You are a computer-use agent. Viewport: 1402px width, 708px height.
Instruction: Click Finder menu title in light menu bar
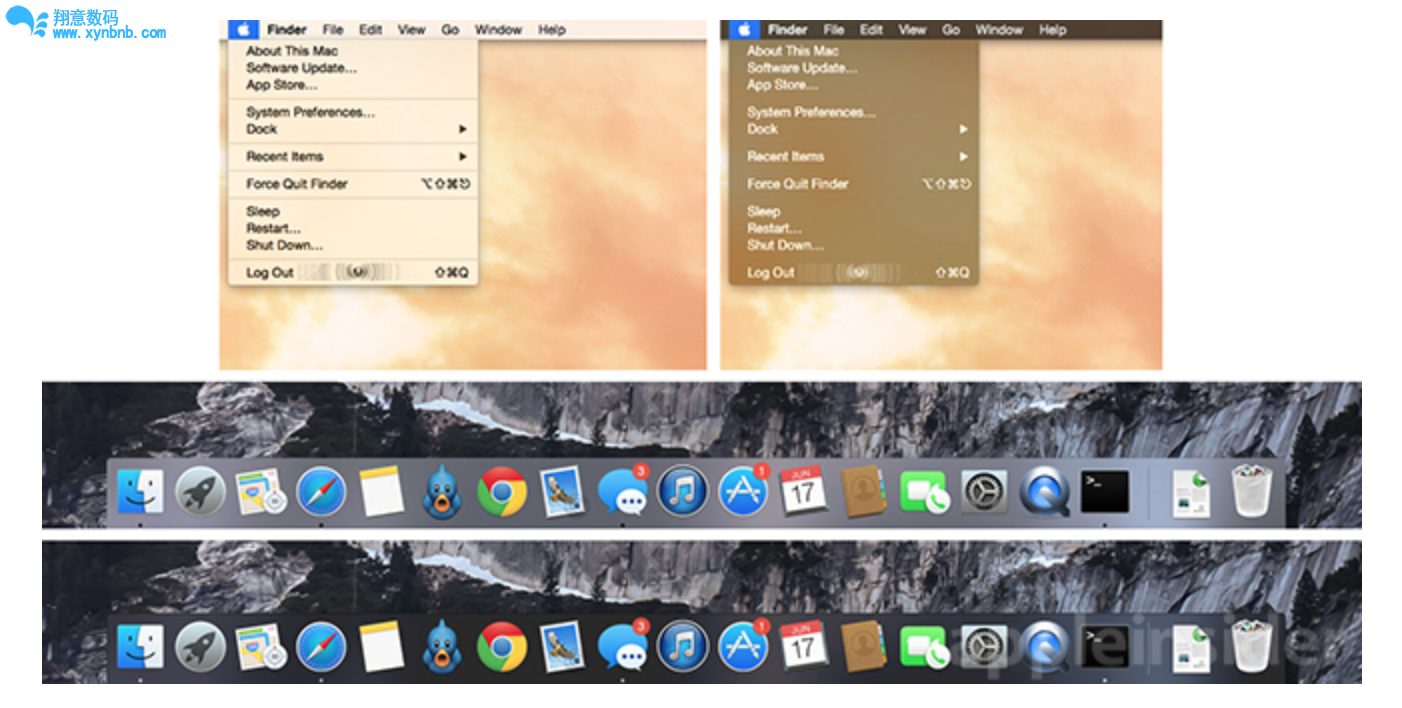tap(287, 30)
